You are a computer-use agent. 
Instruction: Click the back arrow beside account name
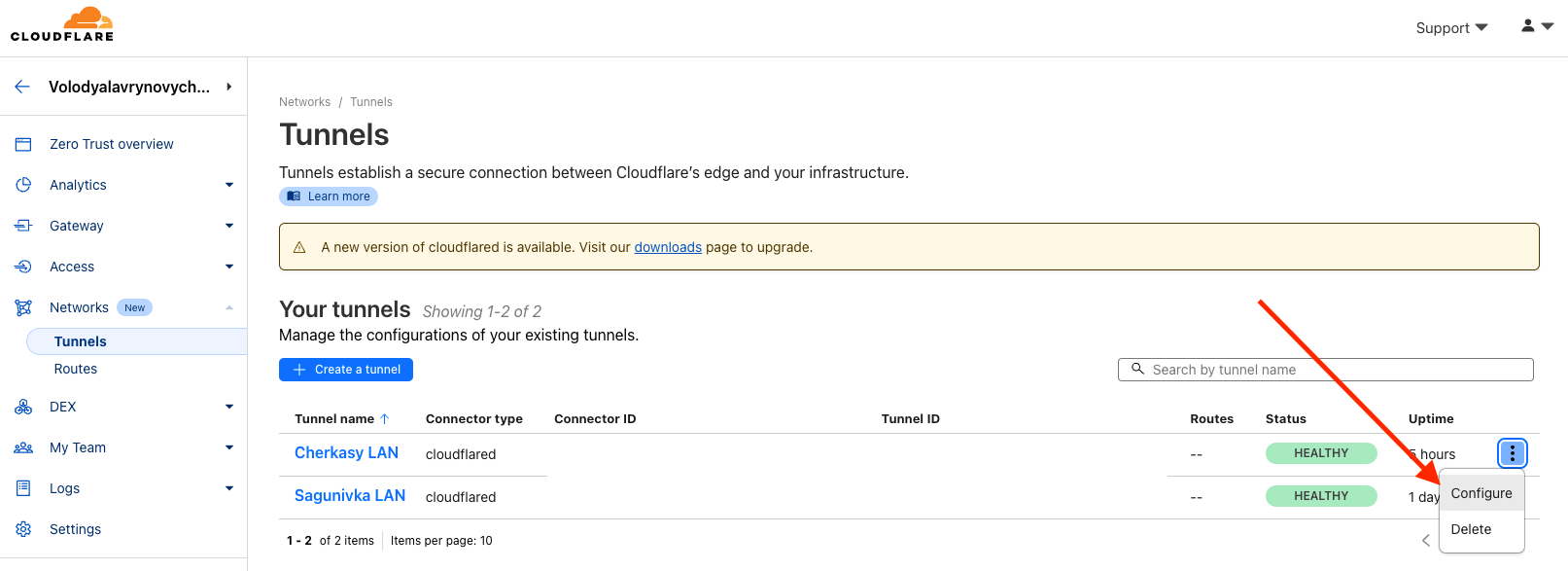(x=22, y=87)
